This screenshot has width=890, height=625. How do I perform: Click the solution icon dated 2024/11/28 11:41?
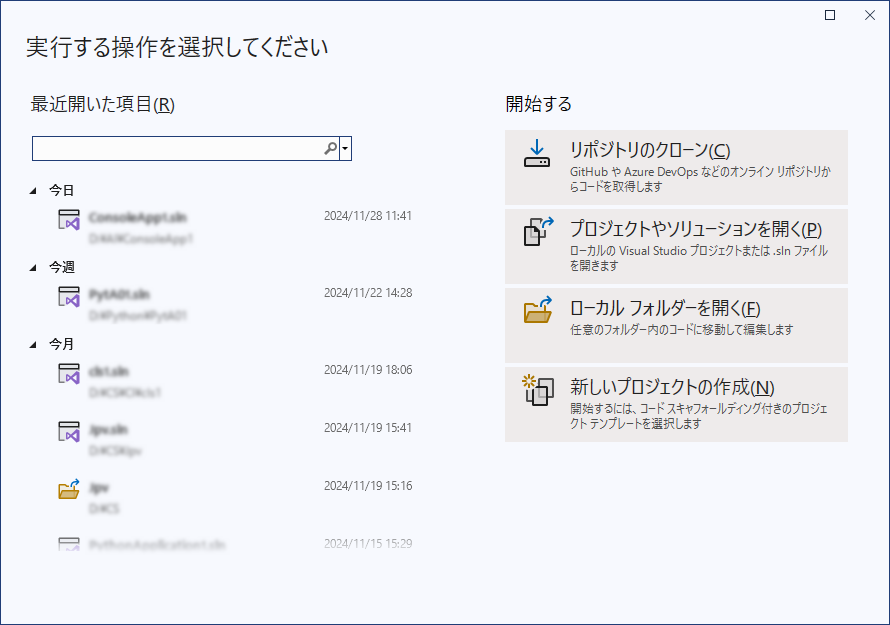(x=68, y=221)
